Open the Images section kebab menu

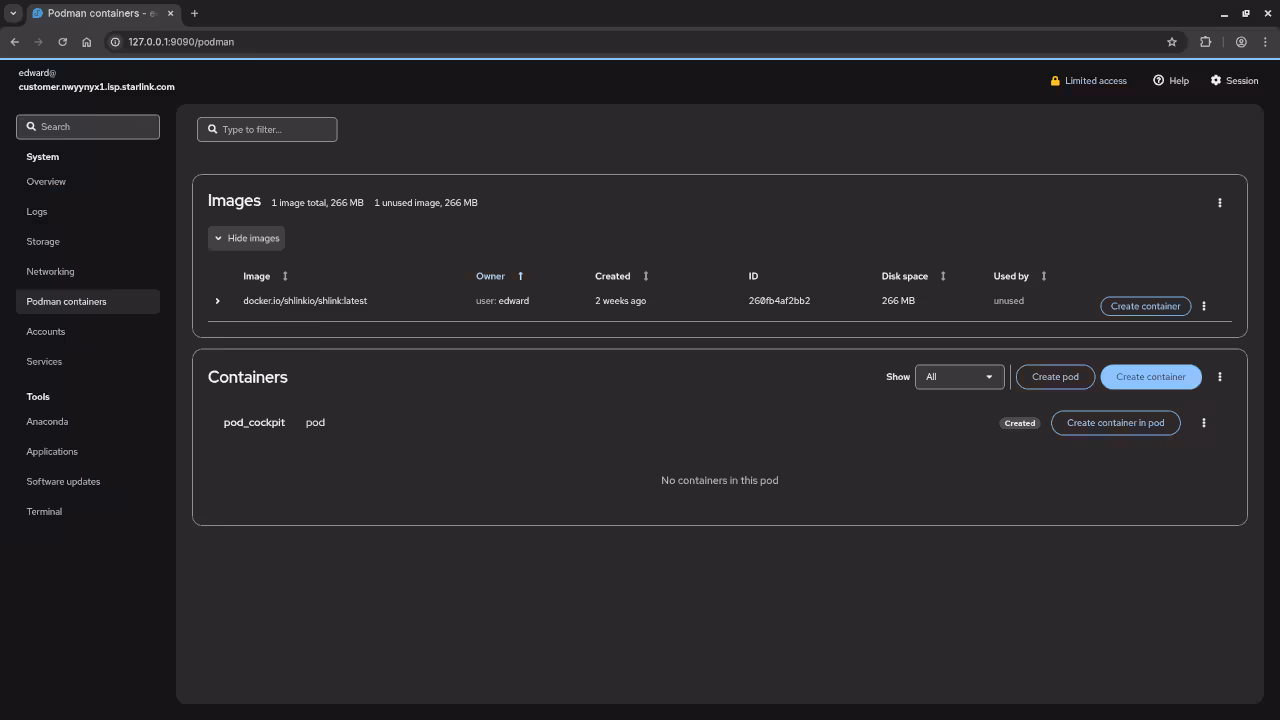point(1220,202)
